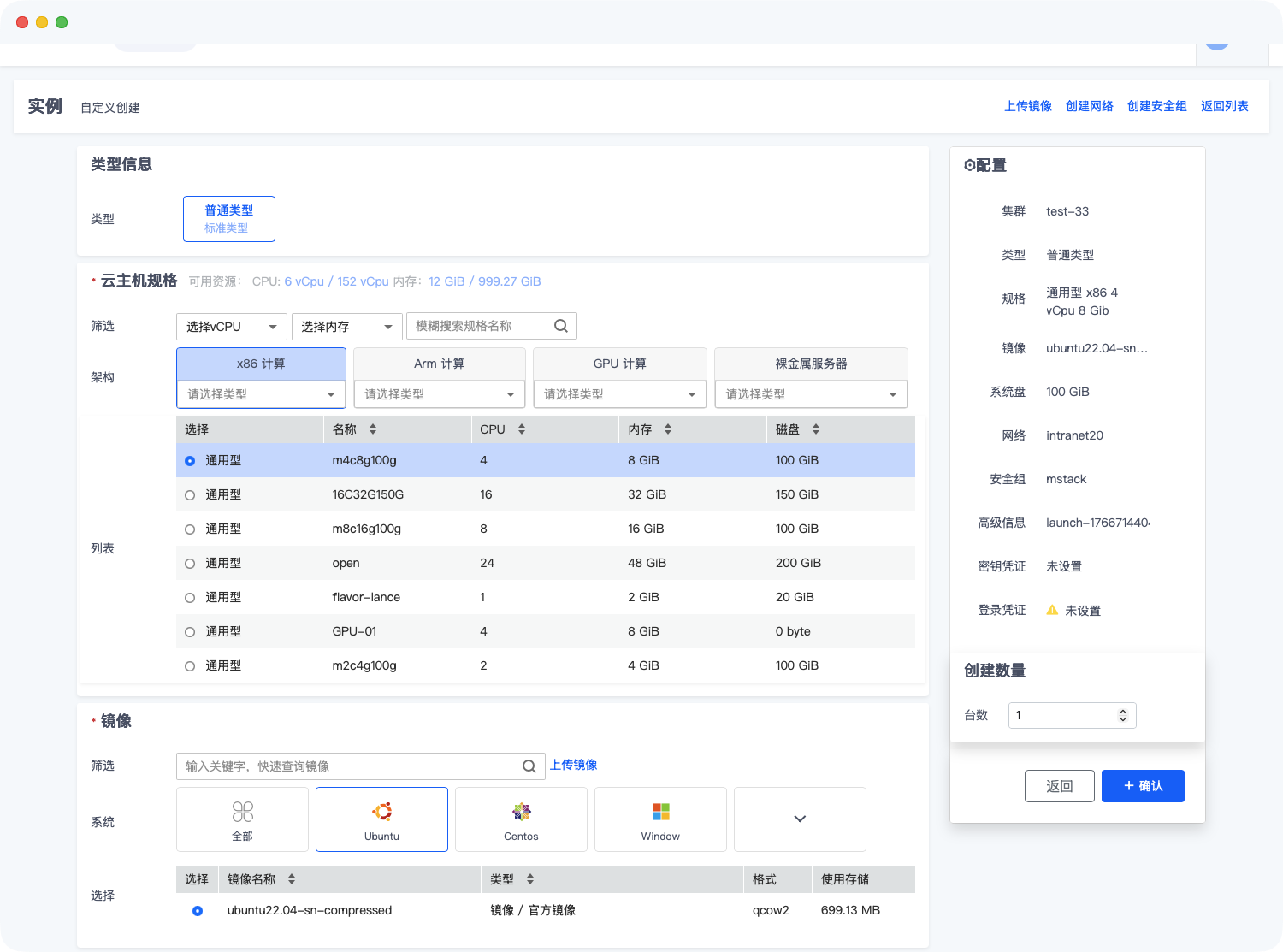Click the 台数 quantity stepper arrows
This screenshot has width=1283, height=952.
[1123, 716]
